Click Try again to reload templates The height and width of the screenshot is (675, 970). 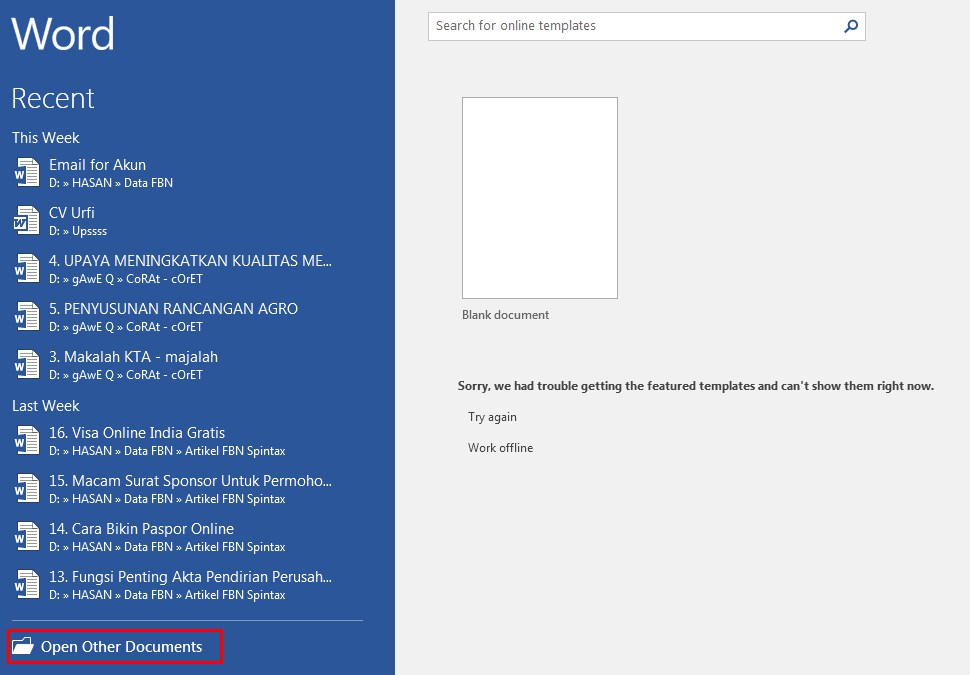pos(492,417)
